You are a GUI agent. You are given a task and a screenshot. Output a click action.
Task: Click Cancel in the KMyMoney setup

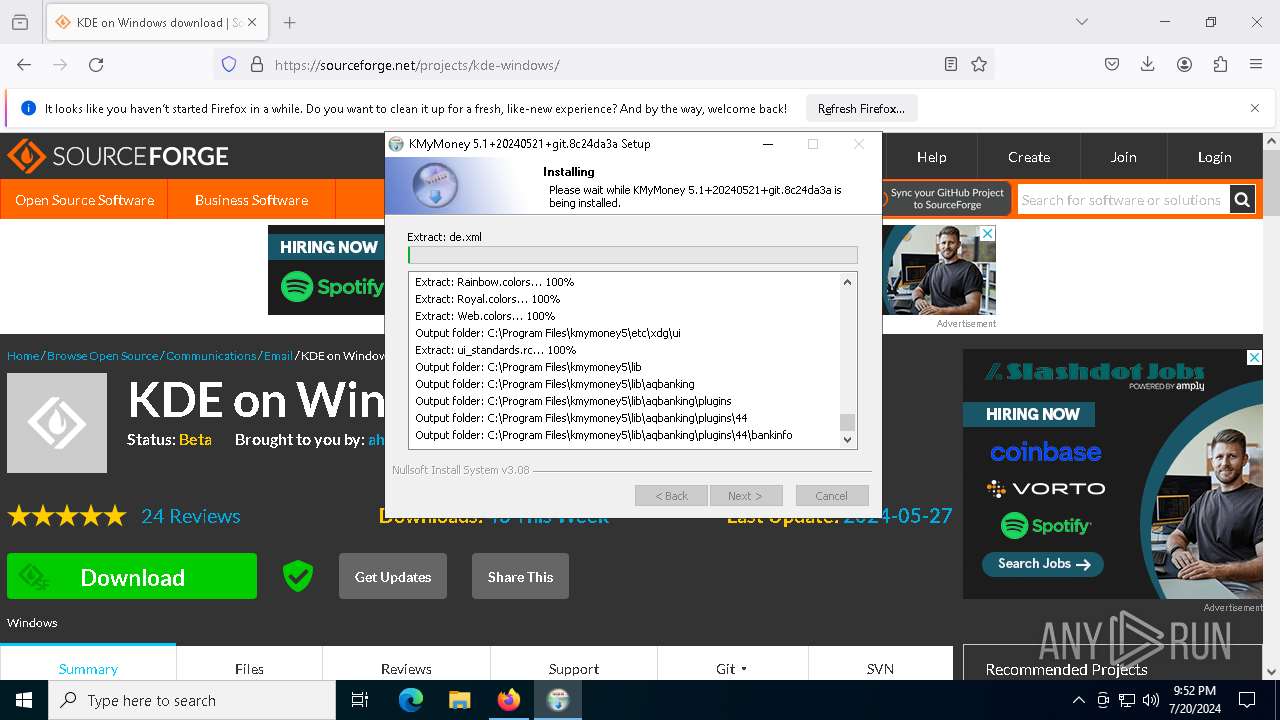point(831,496)
